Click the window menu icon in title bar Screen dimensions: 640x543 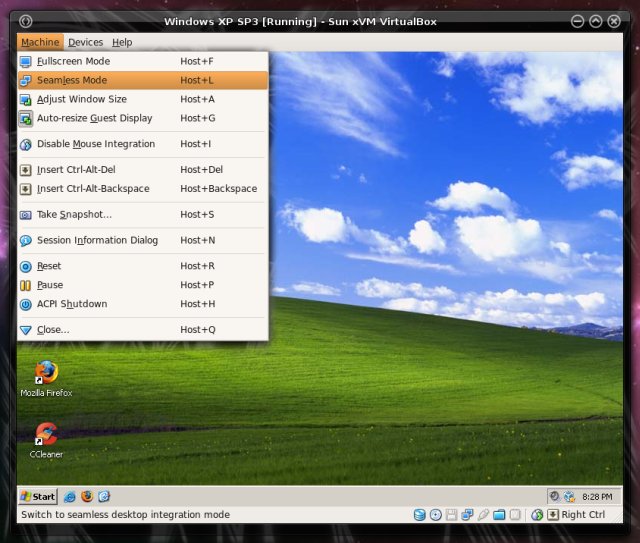point(25,20)
